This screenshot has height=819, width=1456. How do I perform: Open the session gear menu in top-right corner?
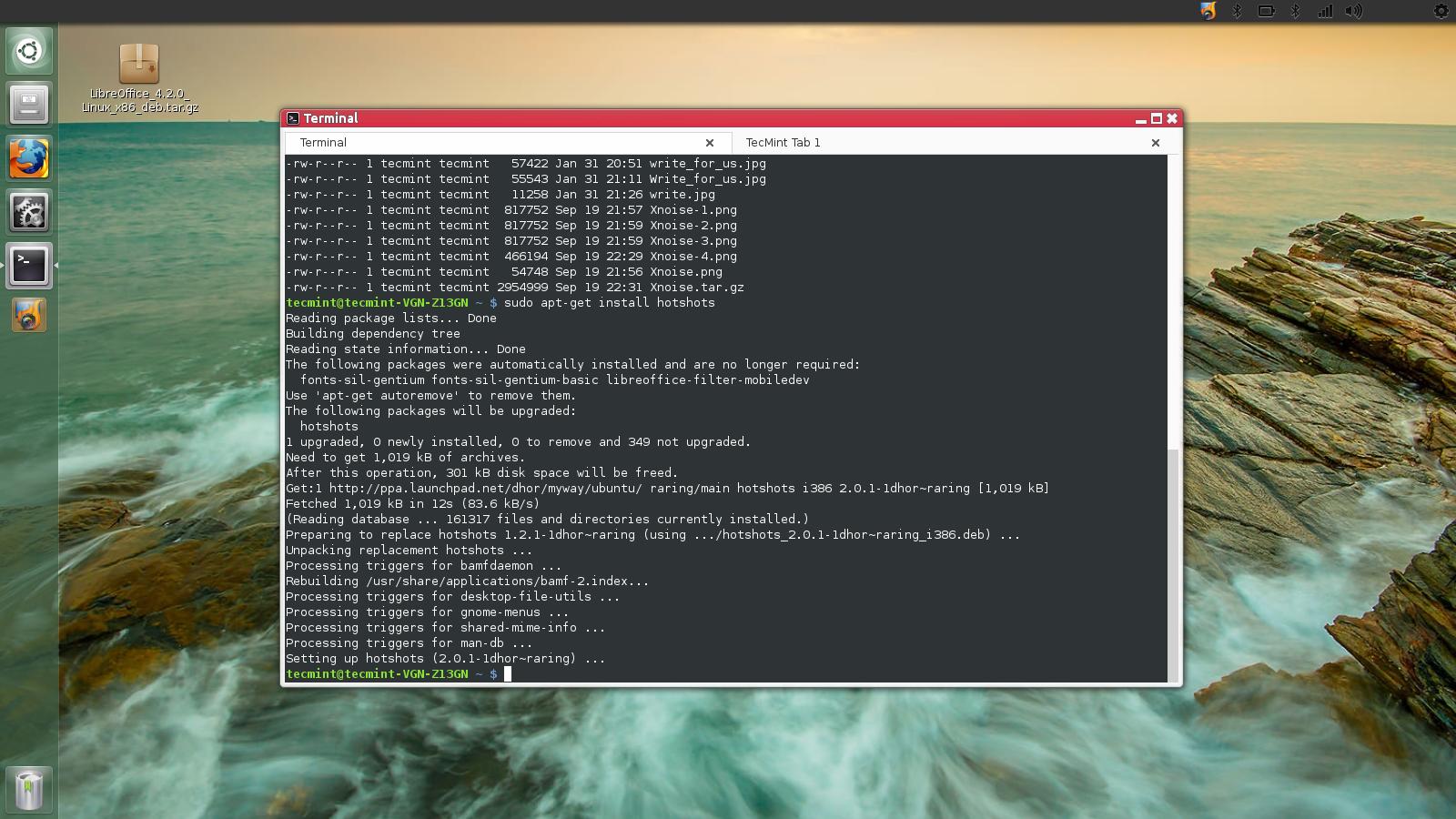1440,11
